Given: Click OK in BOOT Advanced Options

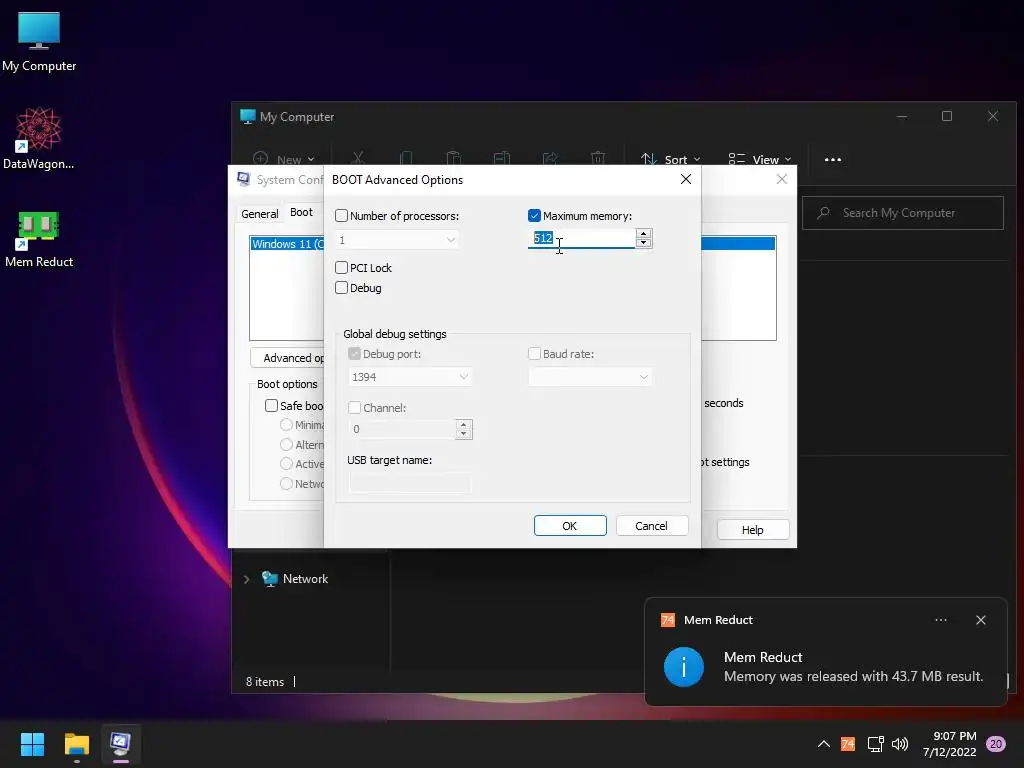Looking at the screenshot, I should tap(570, 526).
